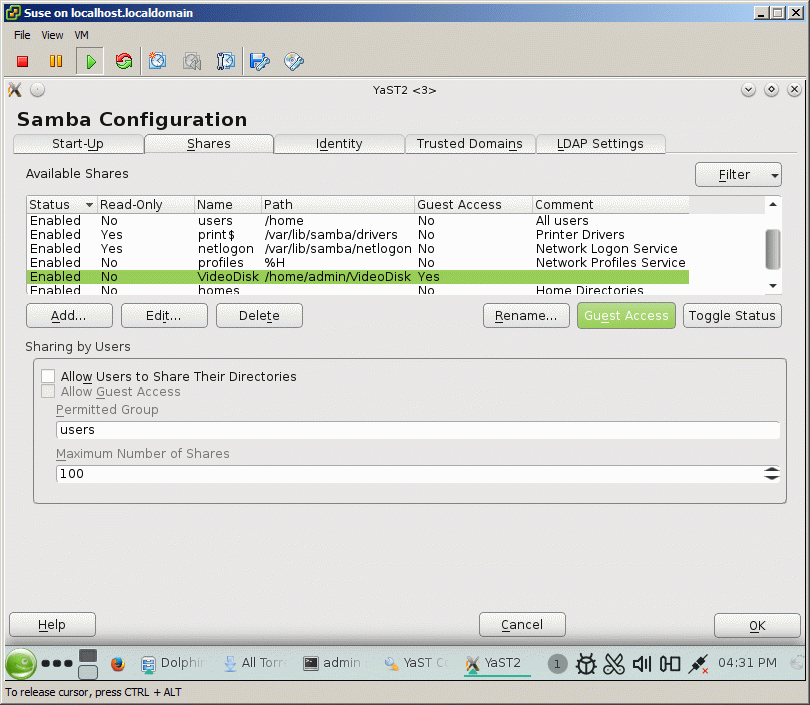Click the shares list scroll down arrow
This screenshot has height=705, width=810.
click(x=773, y=286)
